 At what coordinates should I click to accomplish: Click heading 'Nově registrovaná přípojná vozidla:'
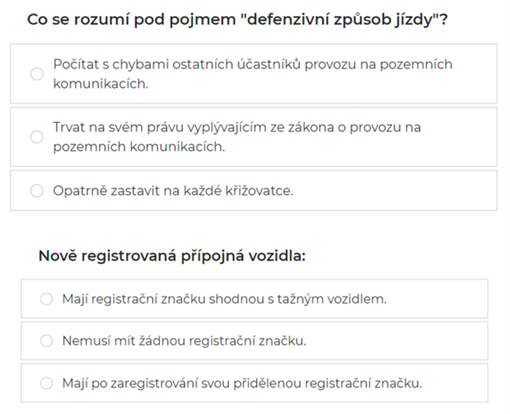click(172, 256)
